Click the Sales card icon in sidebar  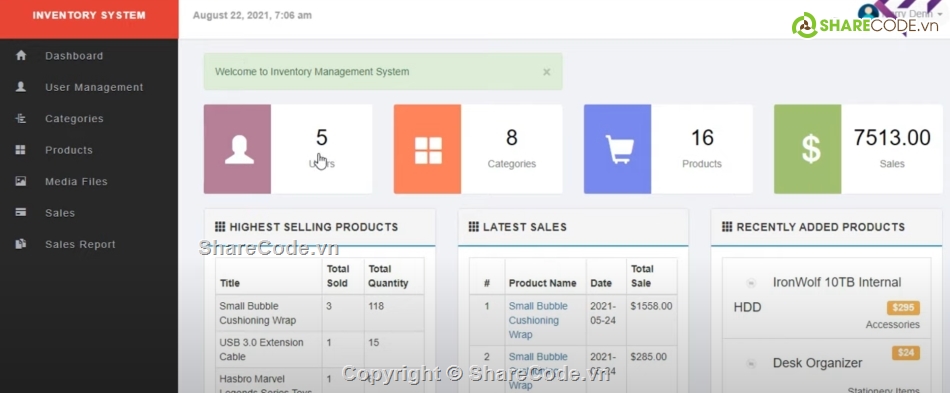point(21,213)
